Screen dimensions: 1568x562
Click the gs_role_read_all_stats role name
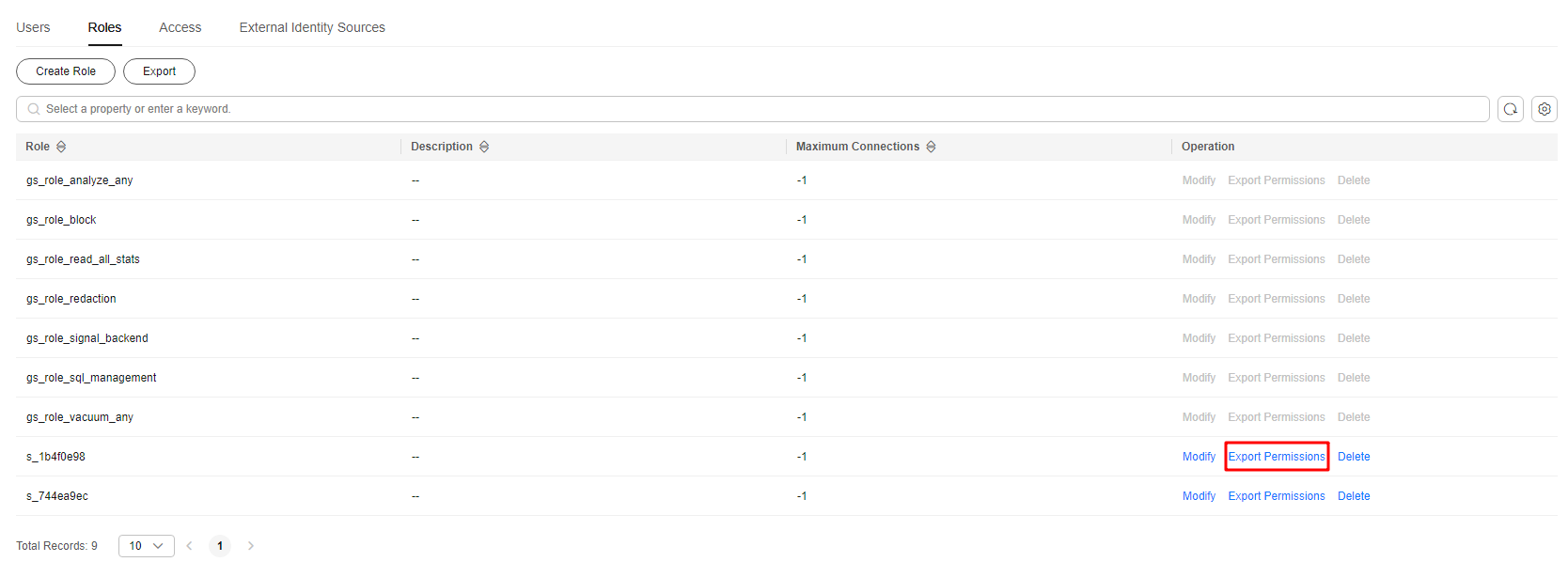pos(83,259)
